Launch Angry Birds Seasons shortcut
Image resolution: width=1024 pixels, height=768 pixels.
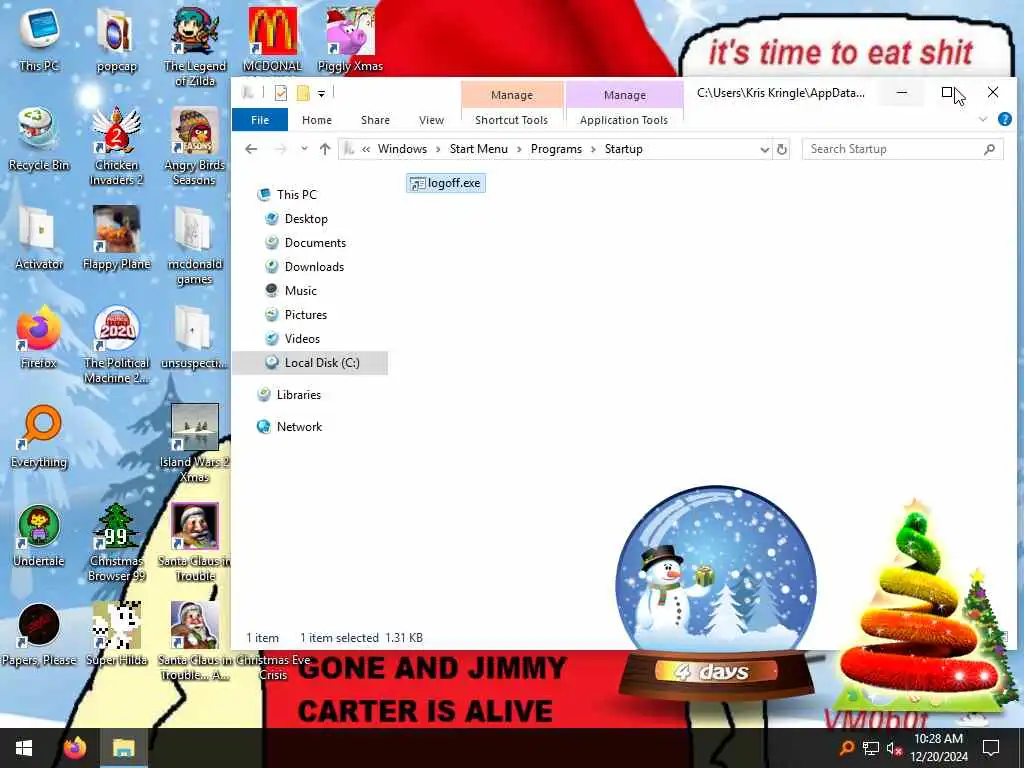click(x=195, y=146)
